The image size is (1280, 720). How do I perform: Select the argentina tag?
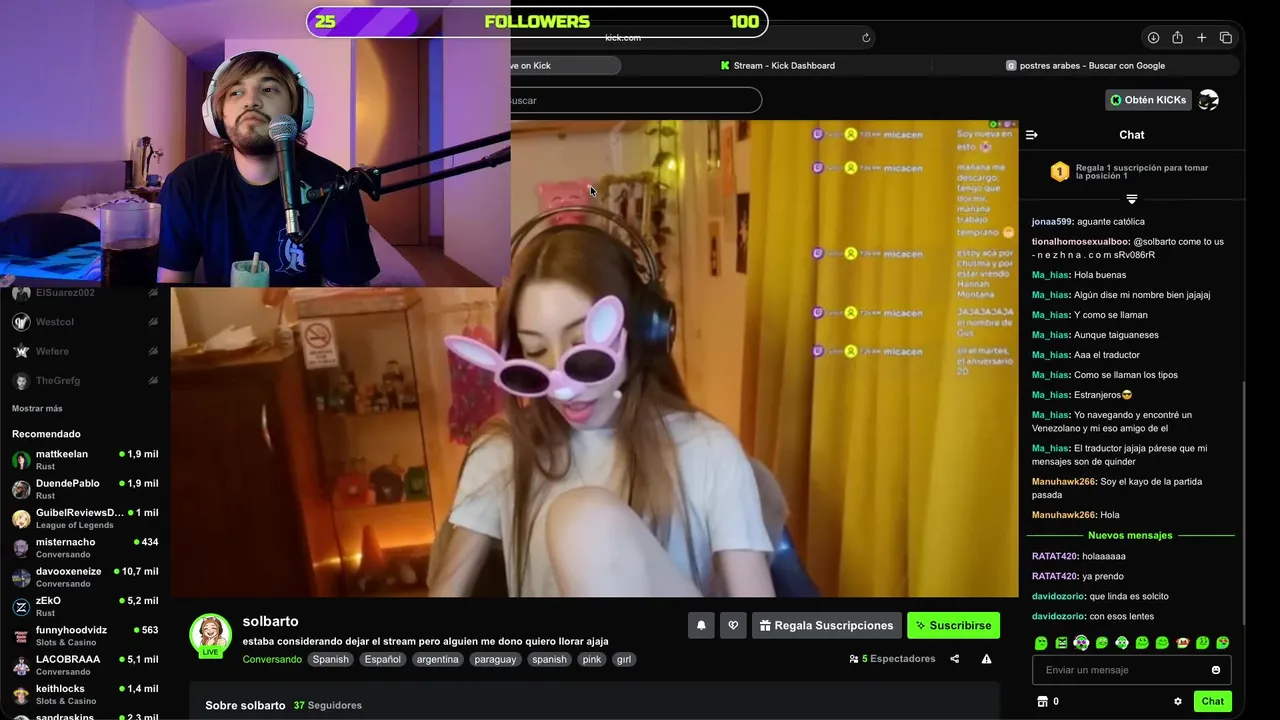click(x=437, y=660)
